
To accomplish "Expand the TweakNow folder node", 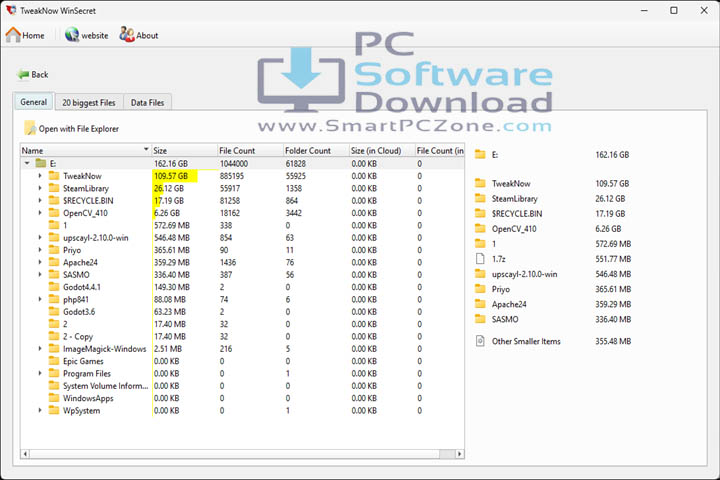I will point(39,176).
